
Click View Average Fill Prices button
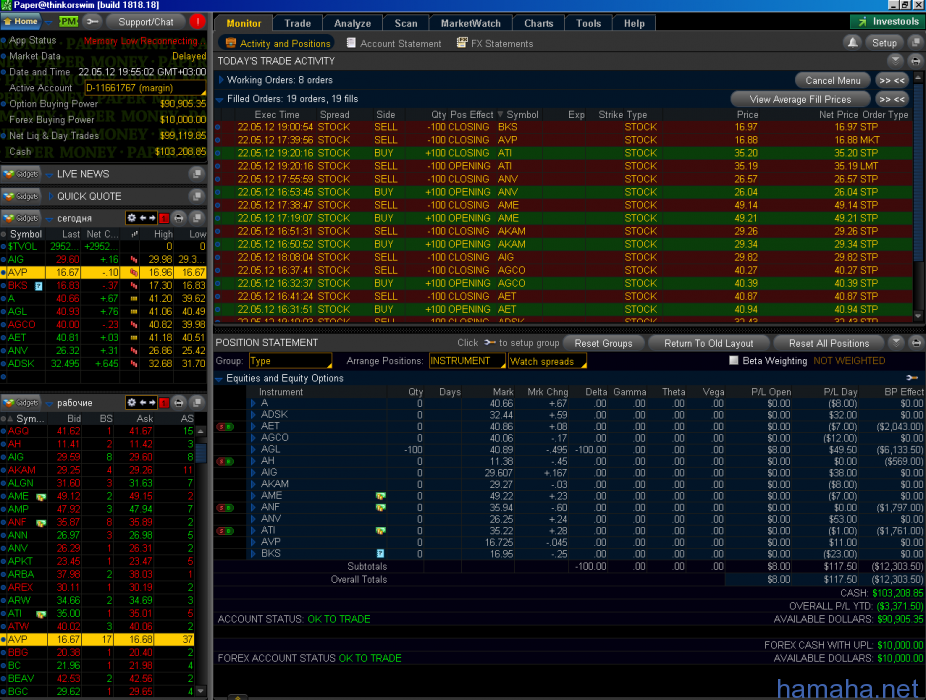click(x=800, y=99)
